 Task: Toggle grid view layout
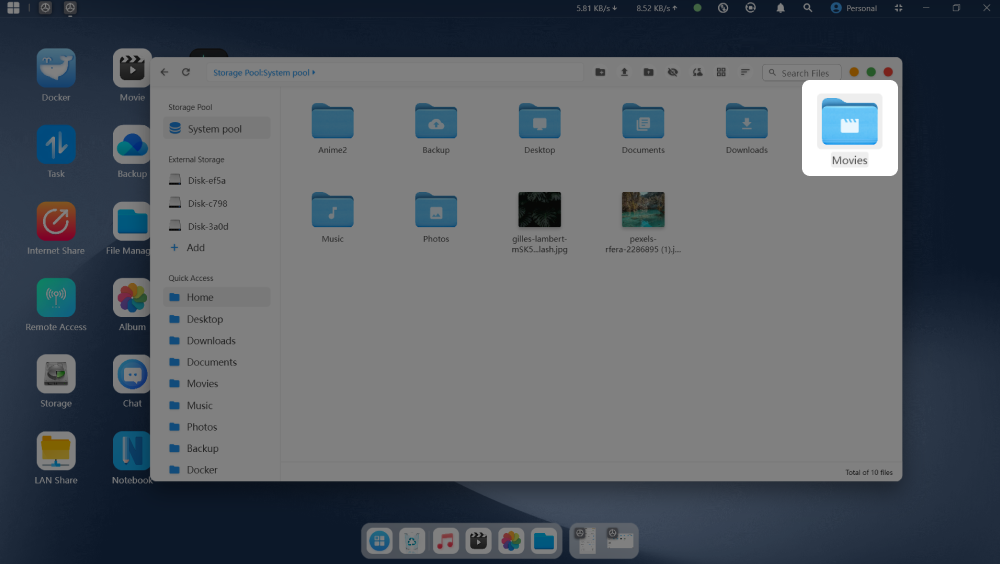click(721, 72)
